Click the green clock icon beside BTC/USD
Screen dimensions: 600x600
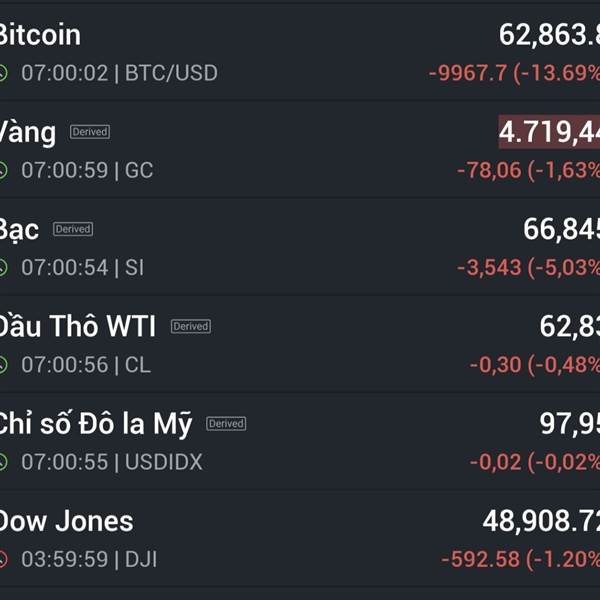3,73
